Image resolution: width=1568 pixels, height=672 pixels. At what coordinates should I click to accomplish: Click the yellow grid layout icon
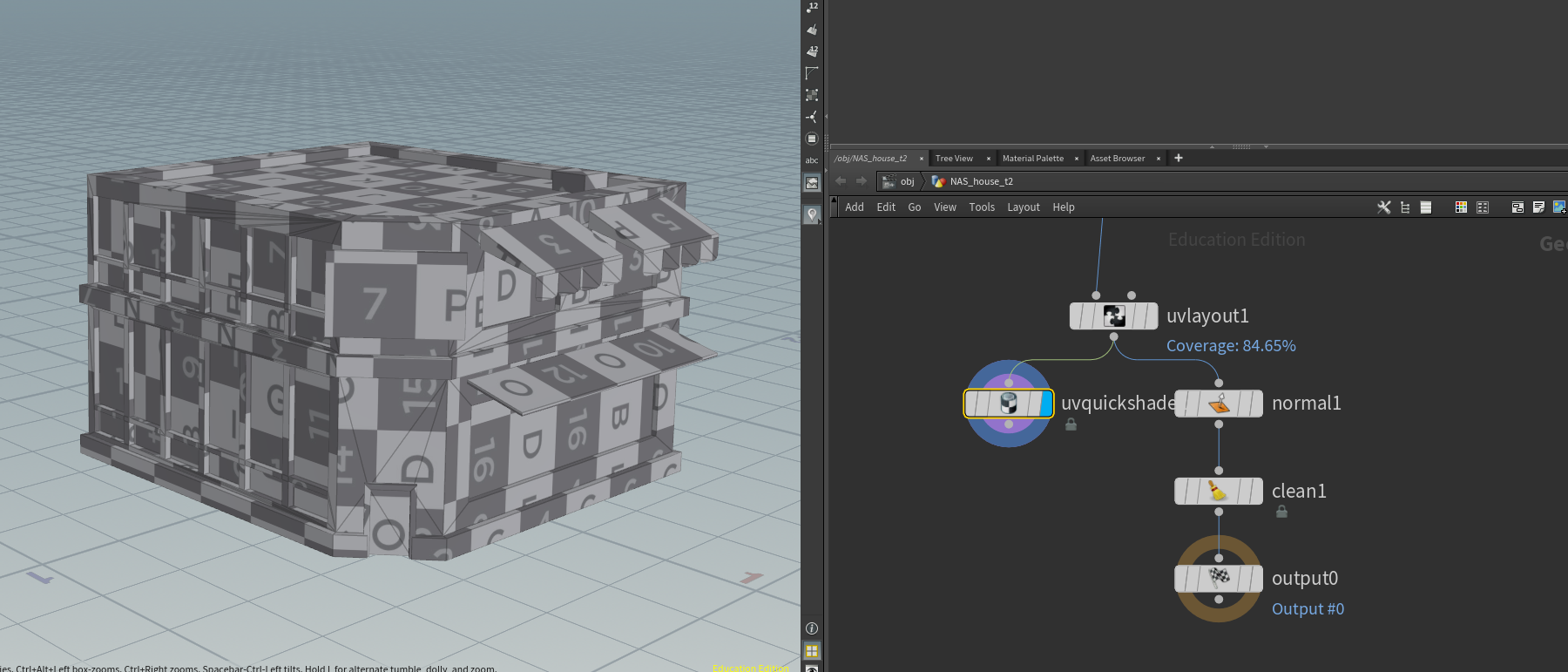point(812,651)
